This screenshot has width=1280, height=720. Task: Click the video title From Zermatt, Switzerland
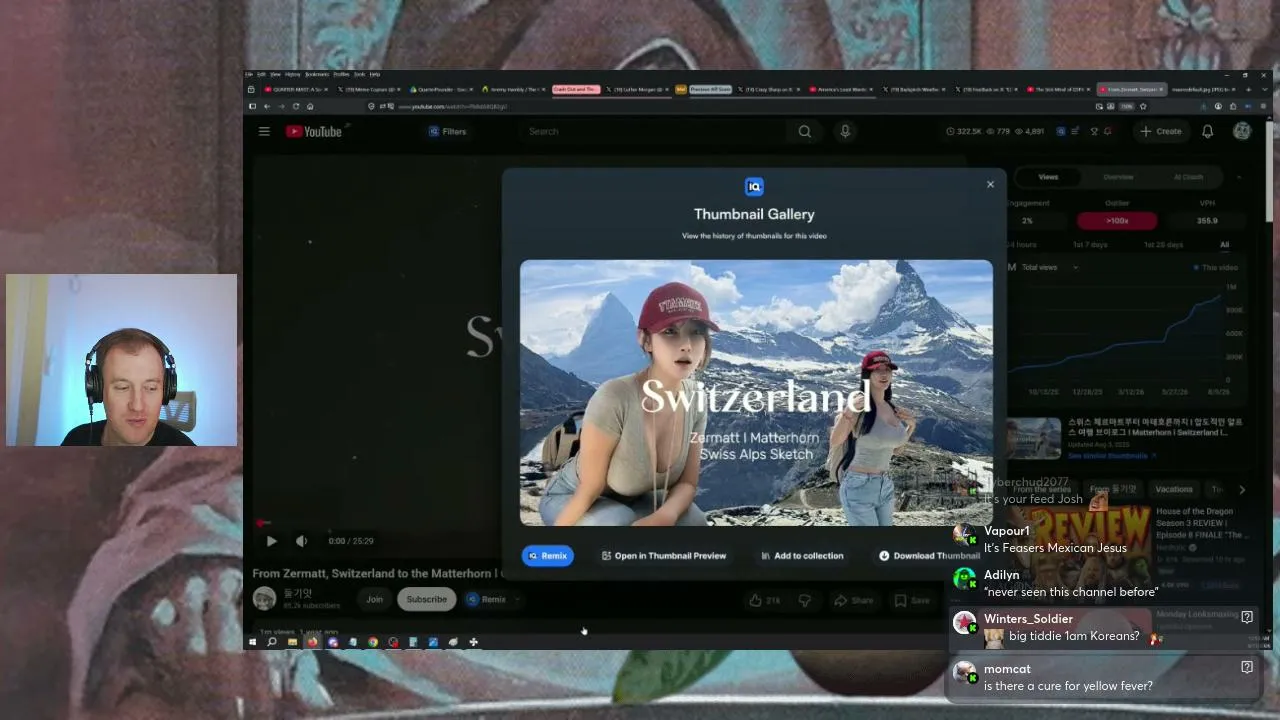point(378,574)
